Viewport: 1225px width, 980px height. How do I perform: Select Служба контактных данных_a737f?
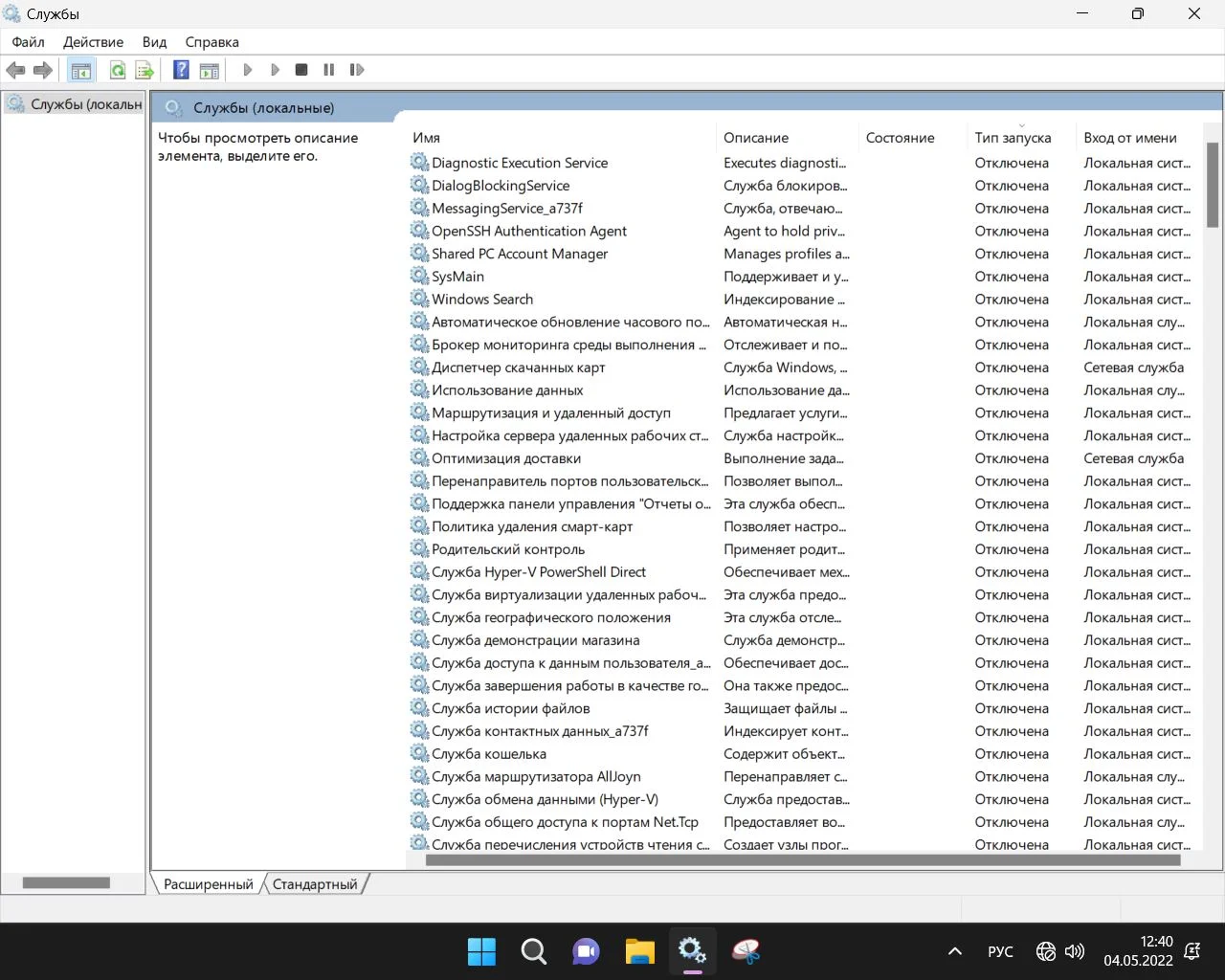pos(540,731)
